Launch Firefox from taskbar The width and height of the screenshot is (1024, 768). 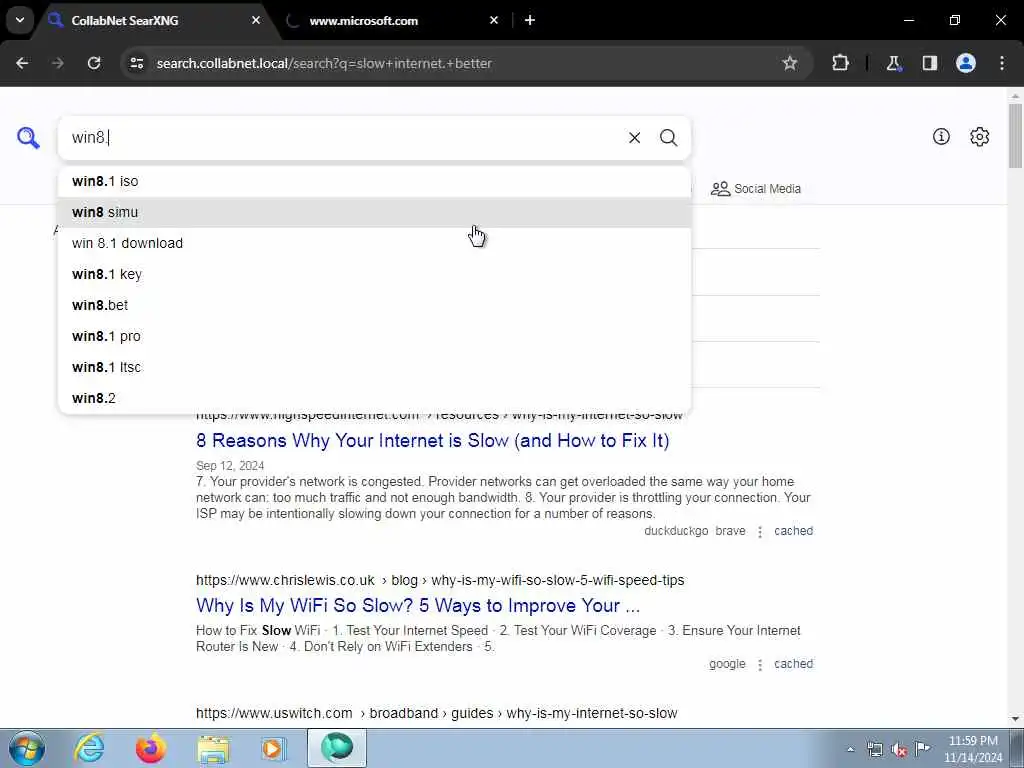pos(151,748)
